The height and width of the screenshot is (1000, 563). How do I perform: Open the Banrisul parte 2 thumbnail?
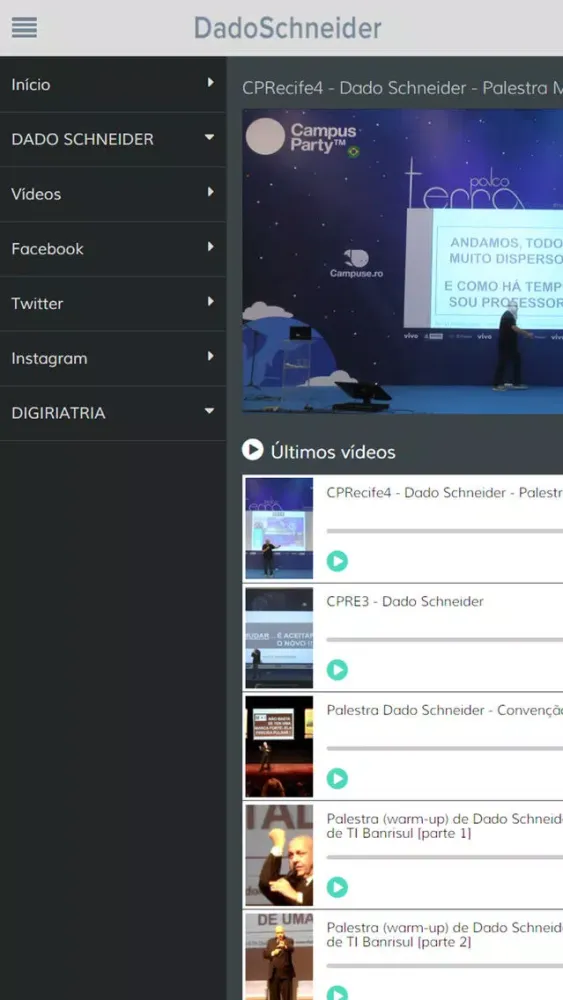[279, 957]
